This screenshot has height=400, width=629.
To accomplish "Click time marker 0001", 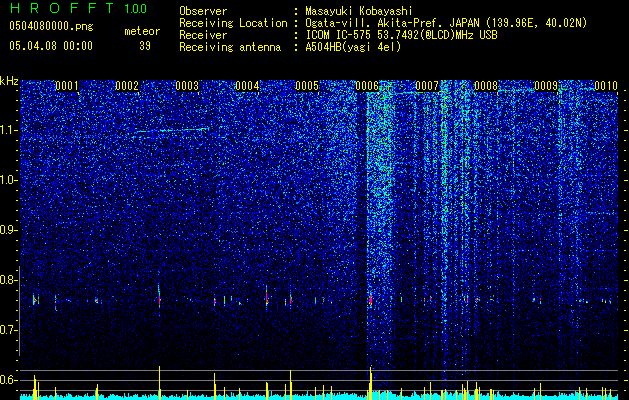I will 67,86.
